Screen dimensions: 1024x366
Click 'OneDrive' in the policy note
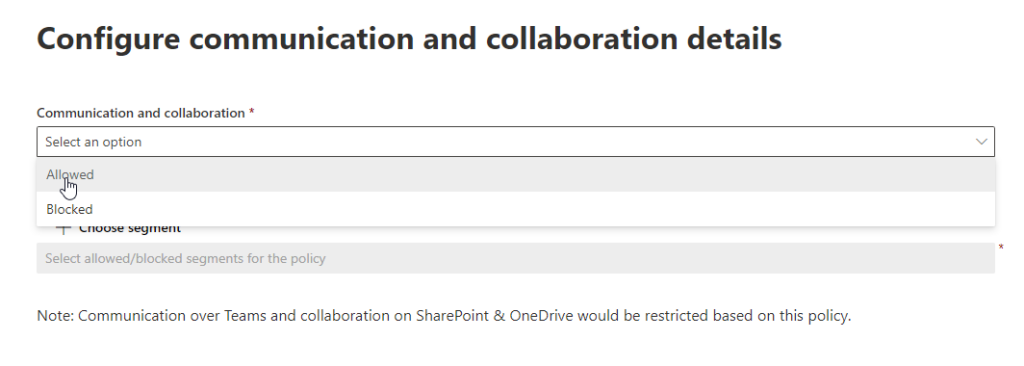click(x=541, y=316)
